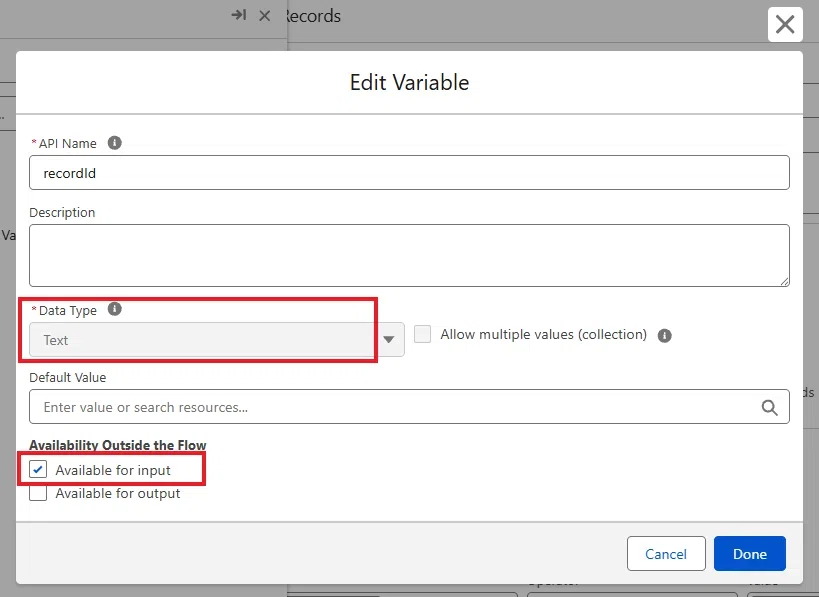Click the collapse panel arrow icon
Image resolution: width=819 pixels, height=597 pixels.
pos(239,15)
